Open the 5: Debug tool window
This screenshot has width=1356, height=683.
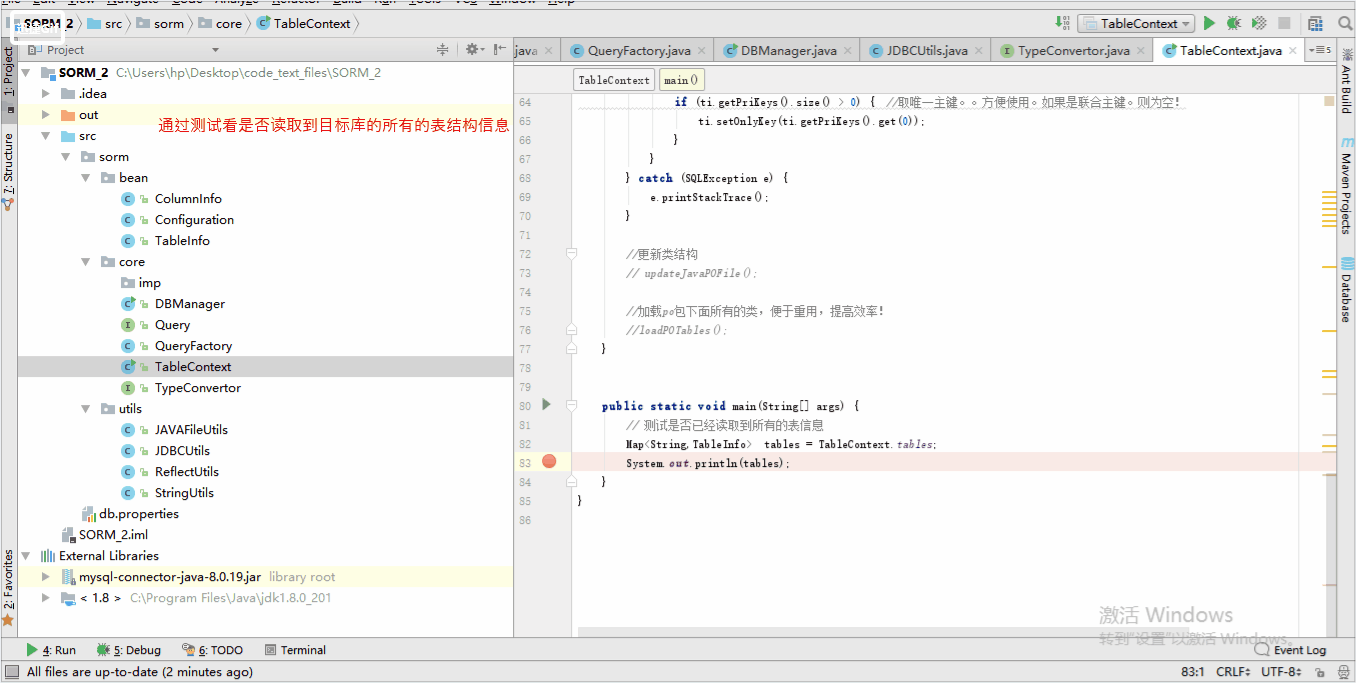point(128,650)
